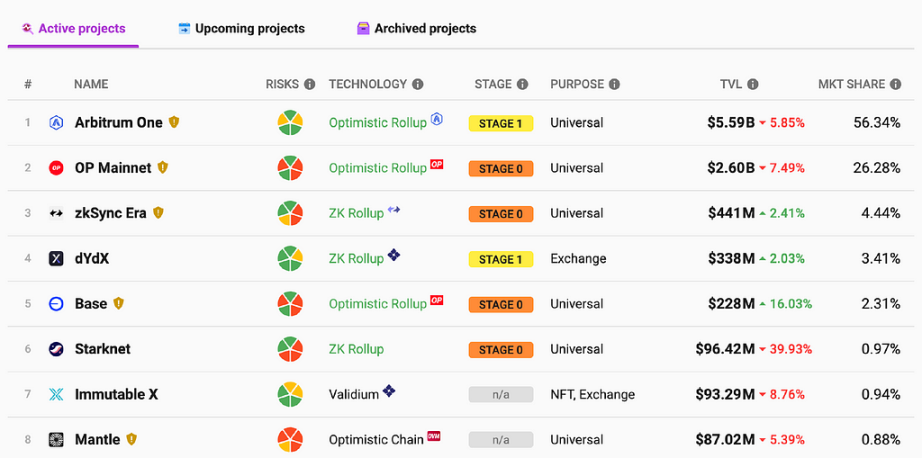
Task: Click the STAGE 0 badge for Starknet
Action: [501, 350]
